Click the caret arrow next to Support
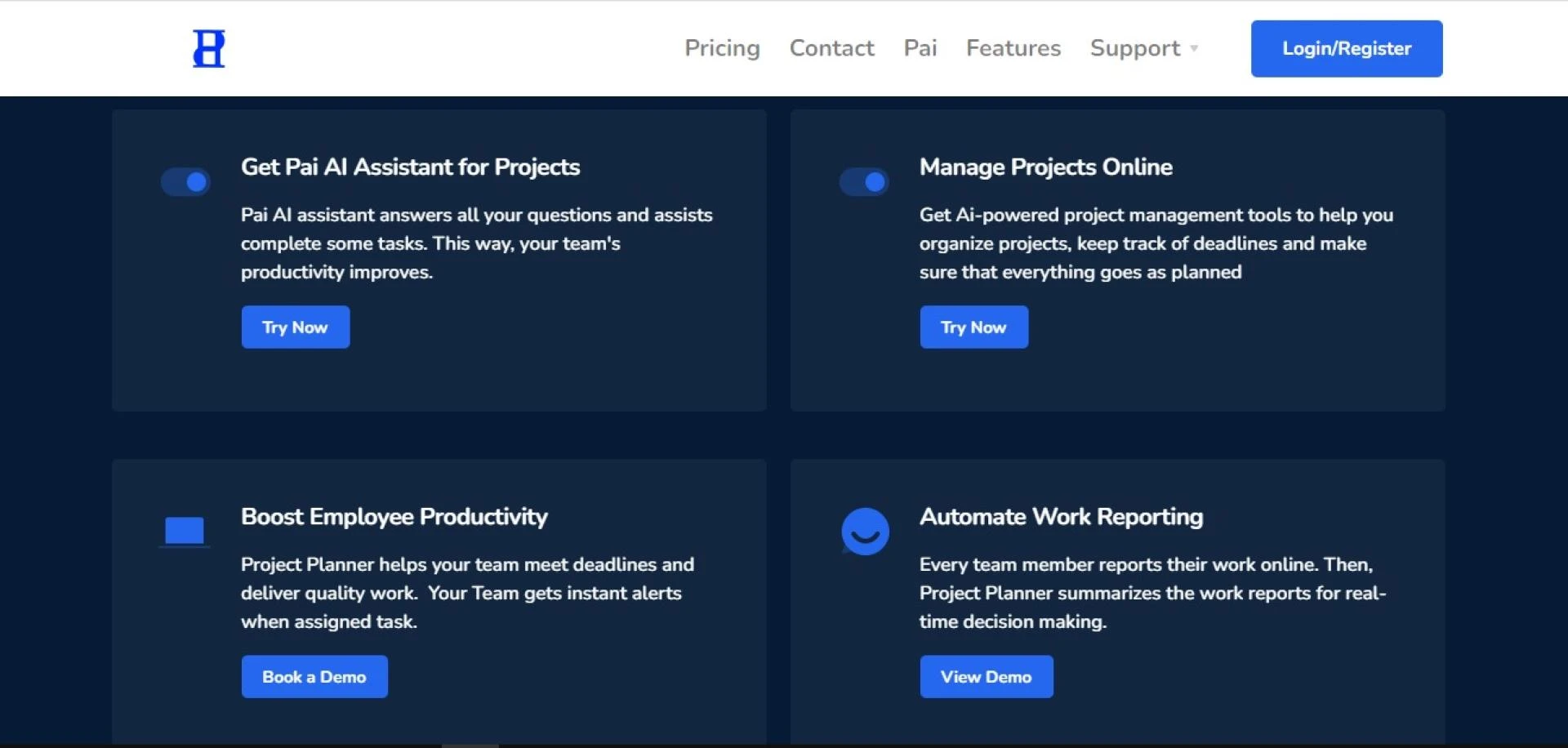The height and width of the screenshot is (748, 1568). click(x=1194, y=49)
